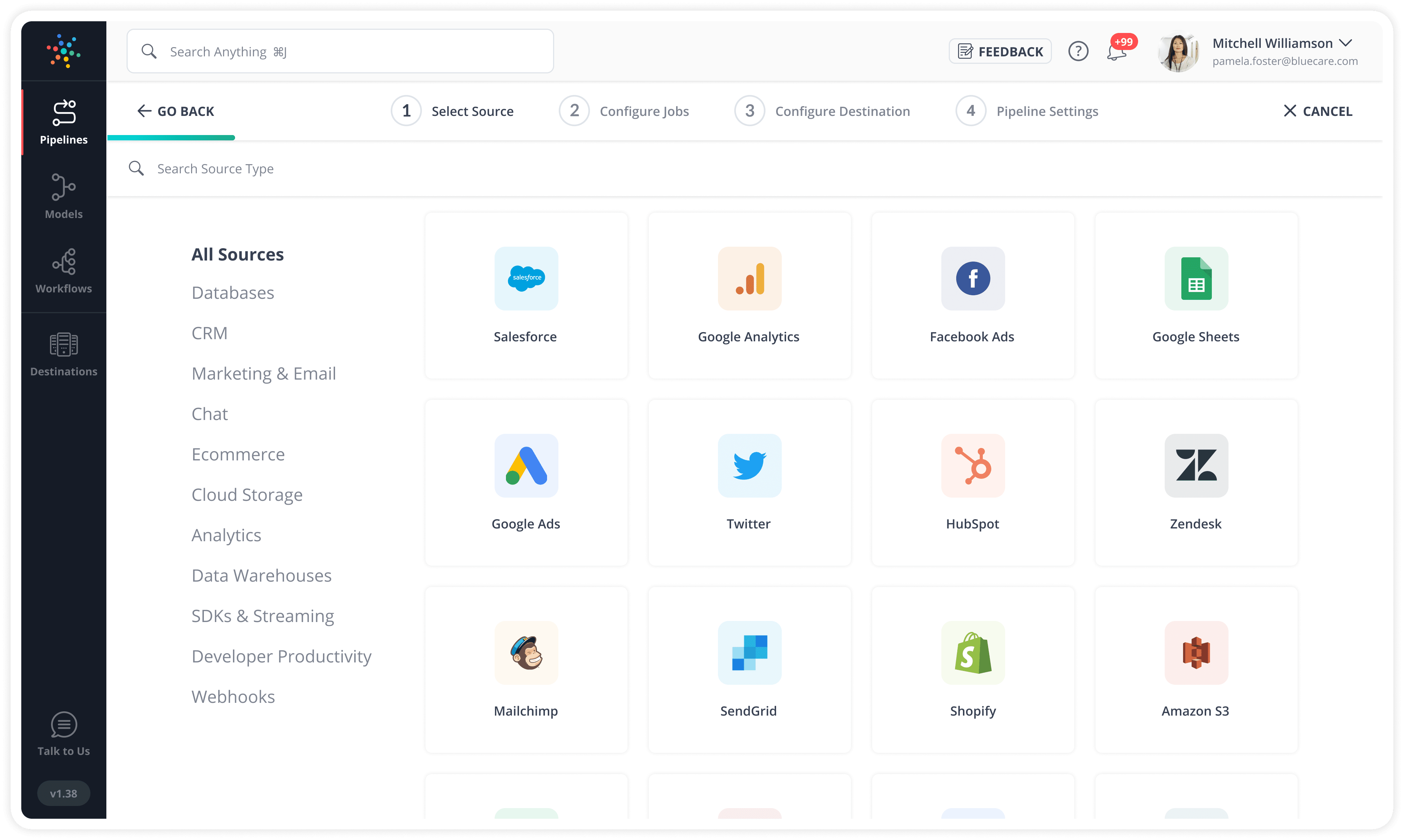Select the Mailchimp source icon
Image resolution: width=1404 pixels, height=840 pixels.
click(526, 653)
